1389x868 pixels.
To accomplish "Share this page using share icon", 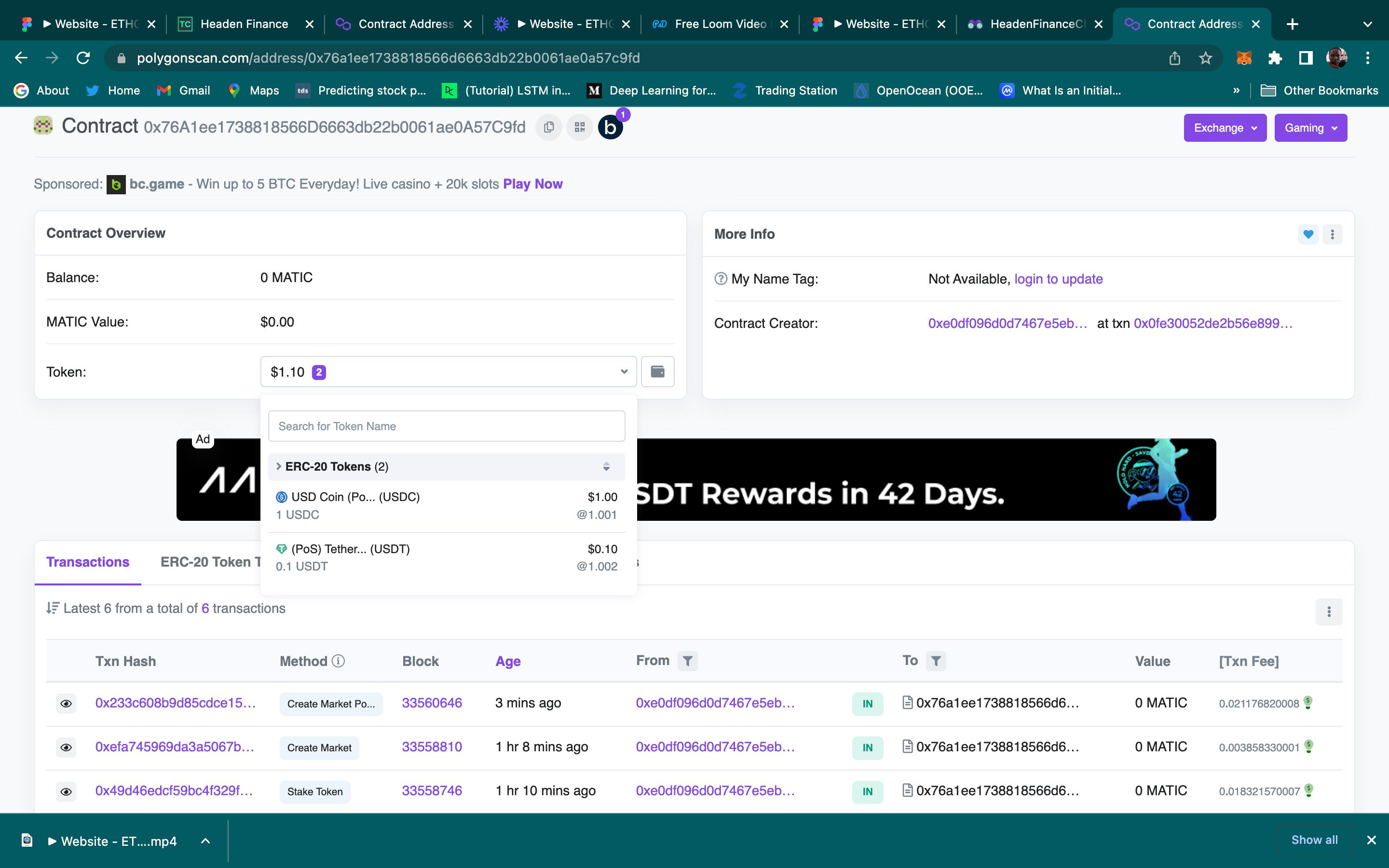I will (x=1174, y=58).
